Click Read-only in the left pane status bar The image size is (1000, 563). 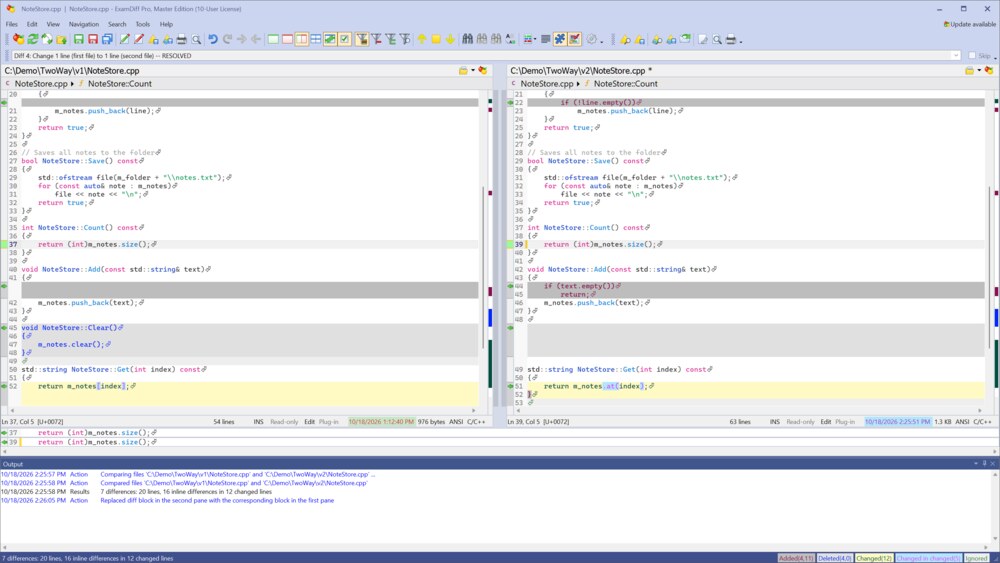point(284,421)
